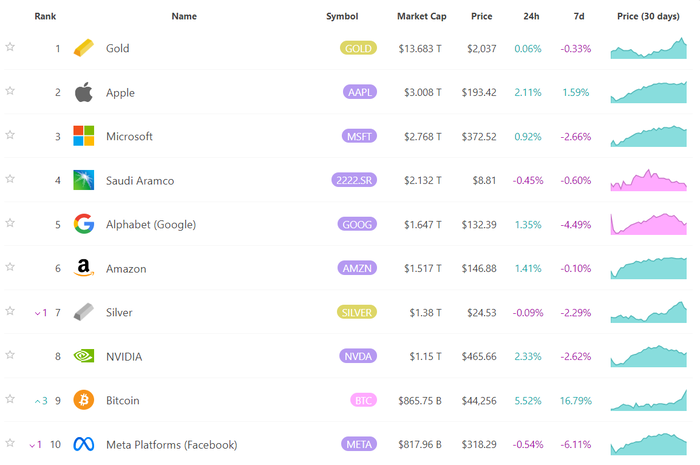Viewport: 700px width, 465px height.
Task: Sort by the Symbol header
Action: pos(342,16)
